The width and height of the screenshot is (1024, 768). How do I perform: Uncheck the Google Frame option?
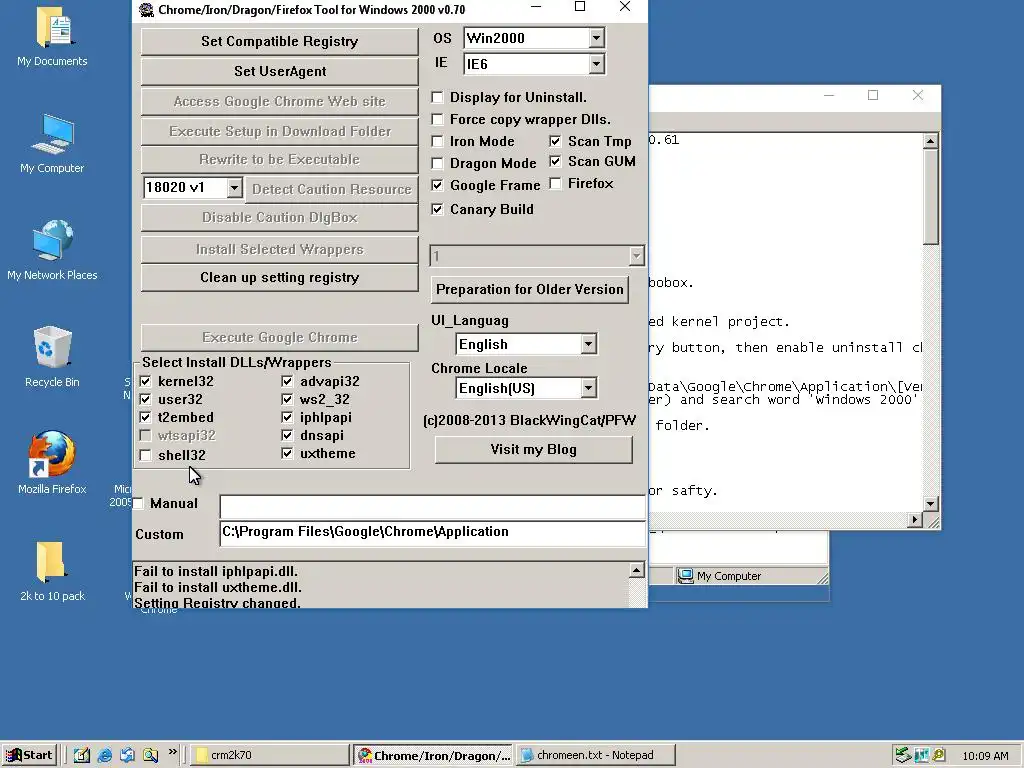coord(438,185)
